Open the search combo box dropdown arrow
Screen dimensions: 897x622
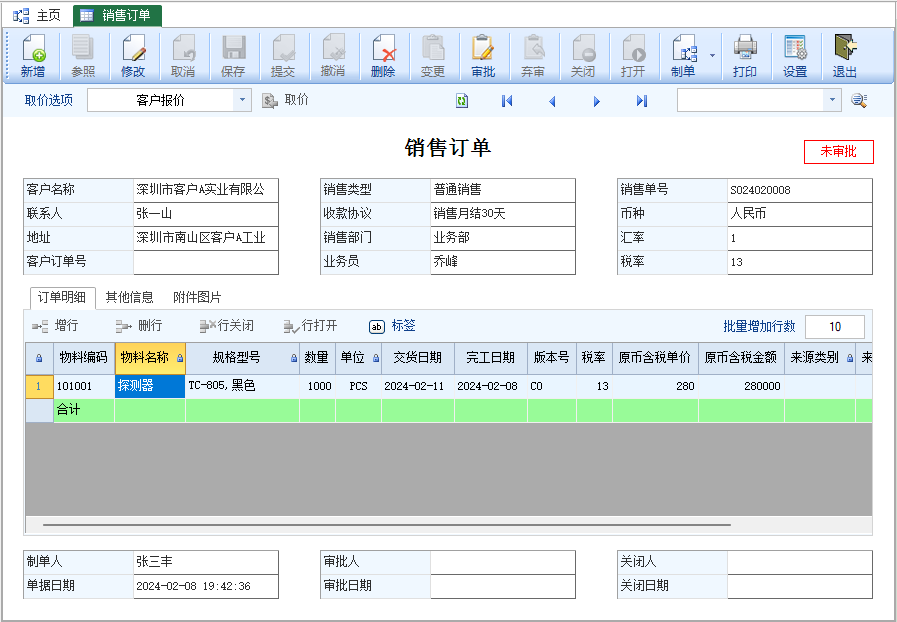832,100
